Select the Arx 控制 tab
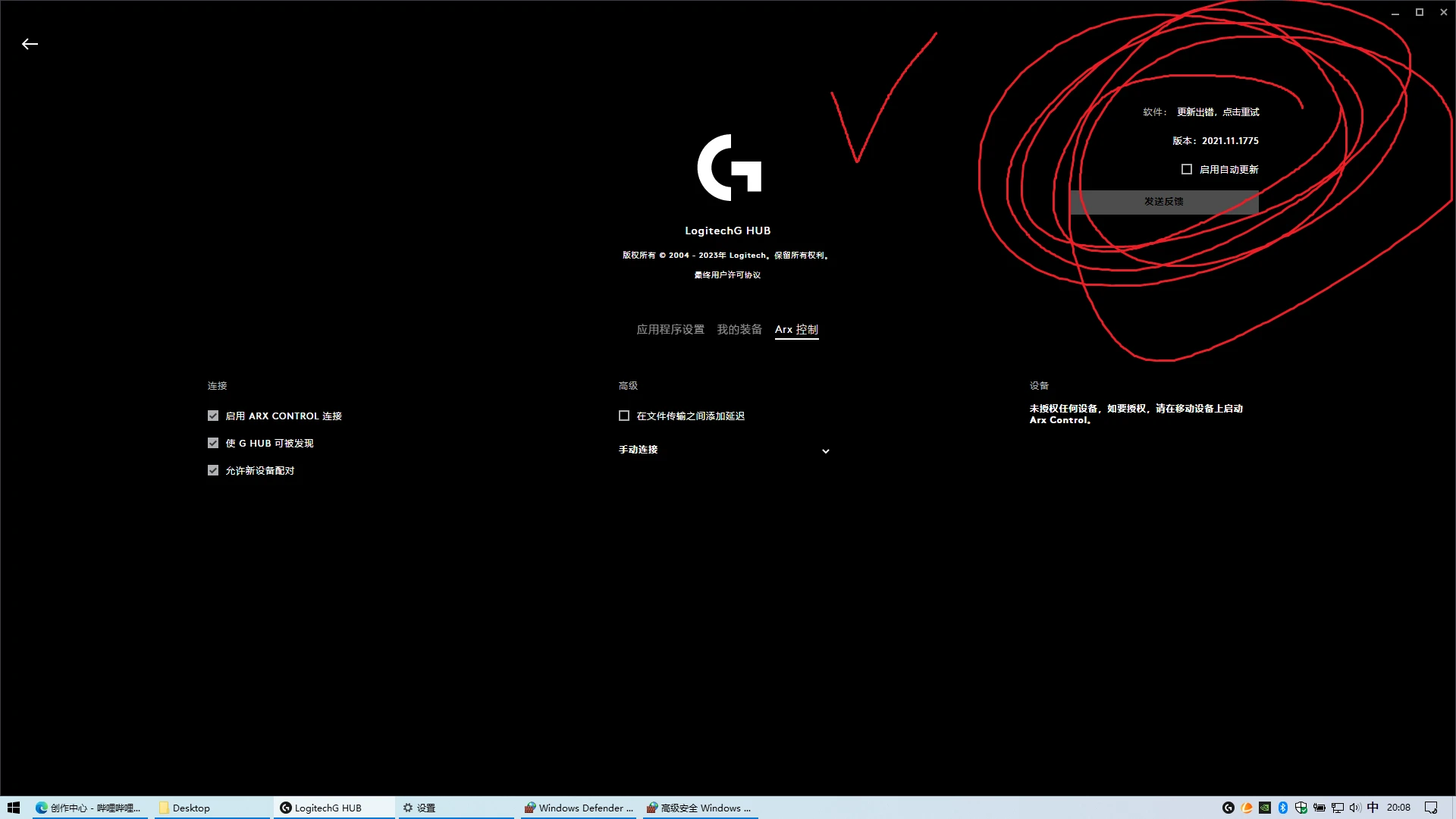 (x=796, y=329)
